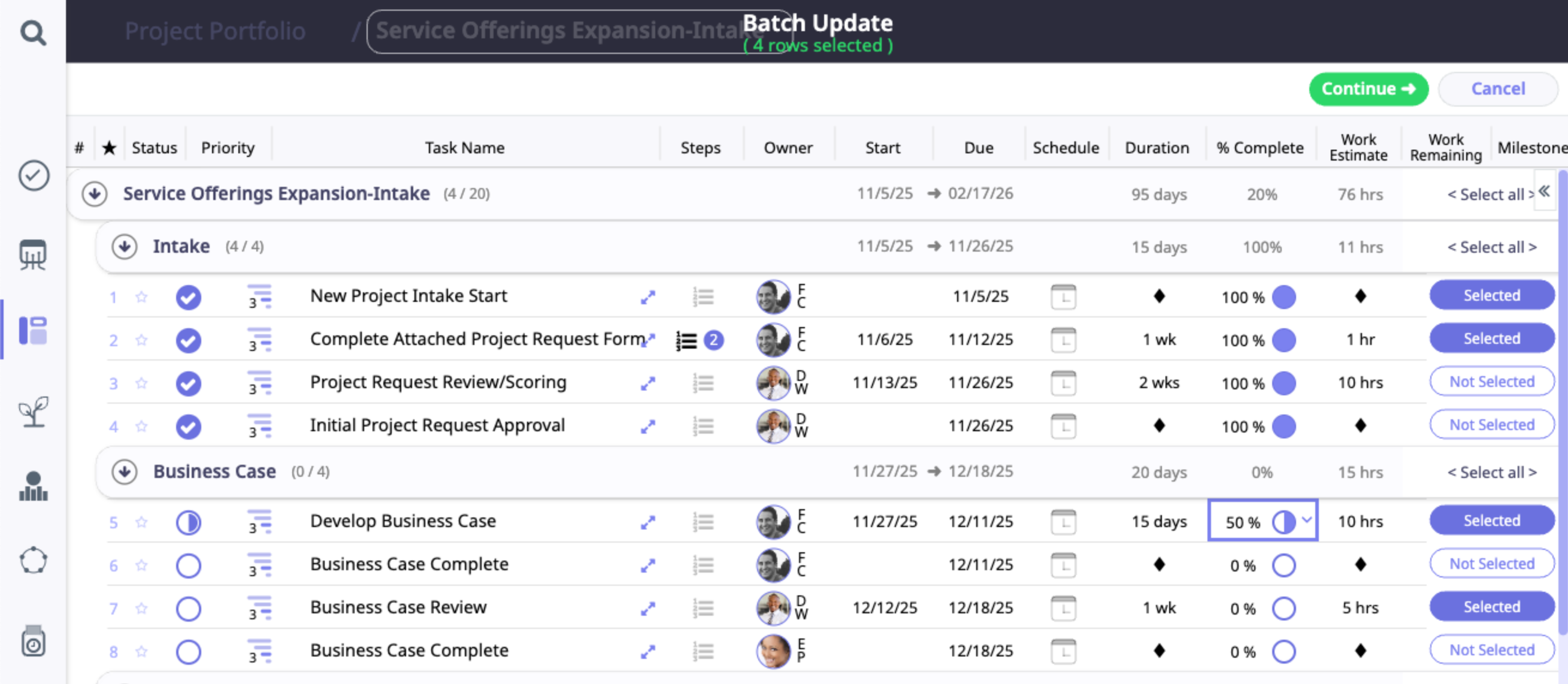
Task: Open the timer clipboard icon in the sidebar
Action: click(33, 641)
